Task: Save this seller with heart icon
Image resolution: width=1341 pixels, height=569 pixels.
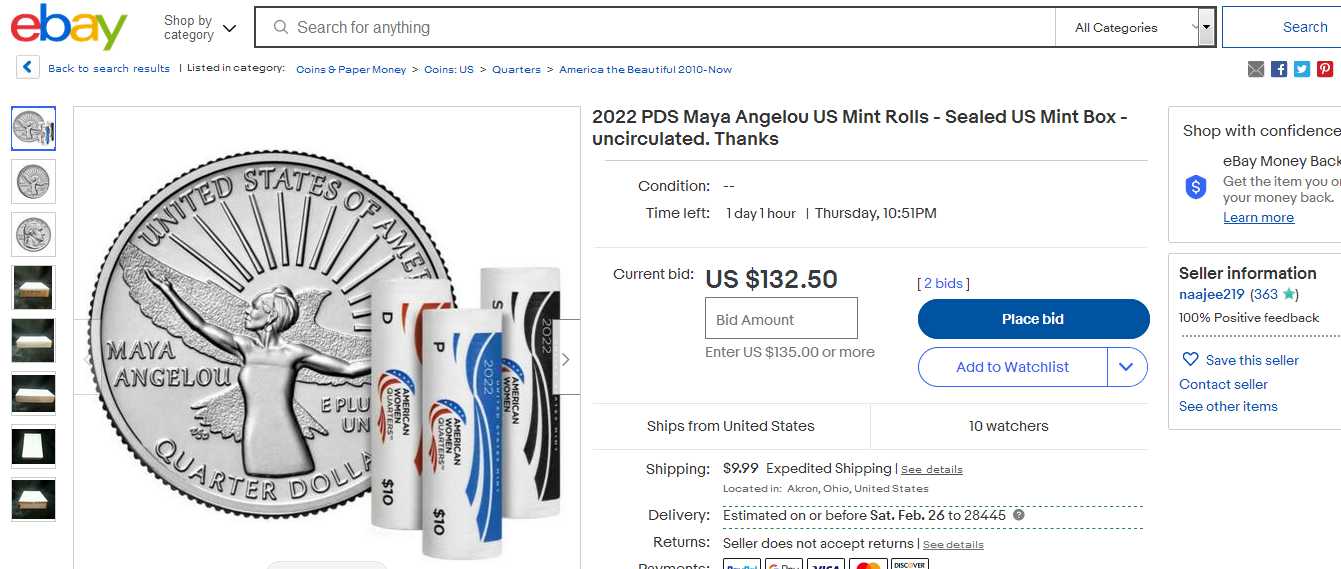Action: point(1190,360)
